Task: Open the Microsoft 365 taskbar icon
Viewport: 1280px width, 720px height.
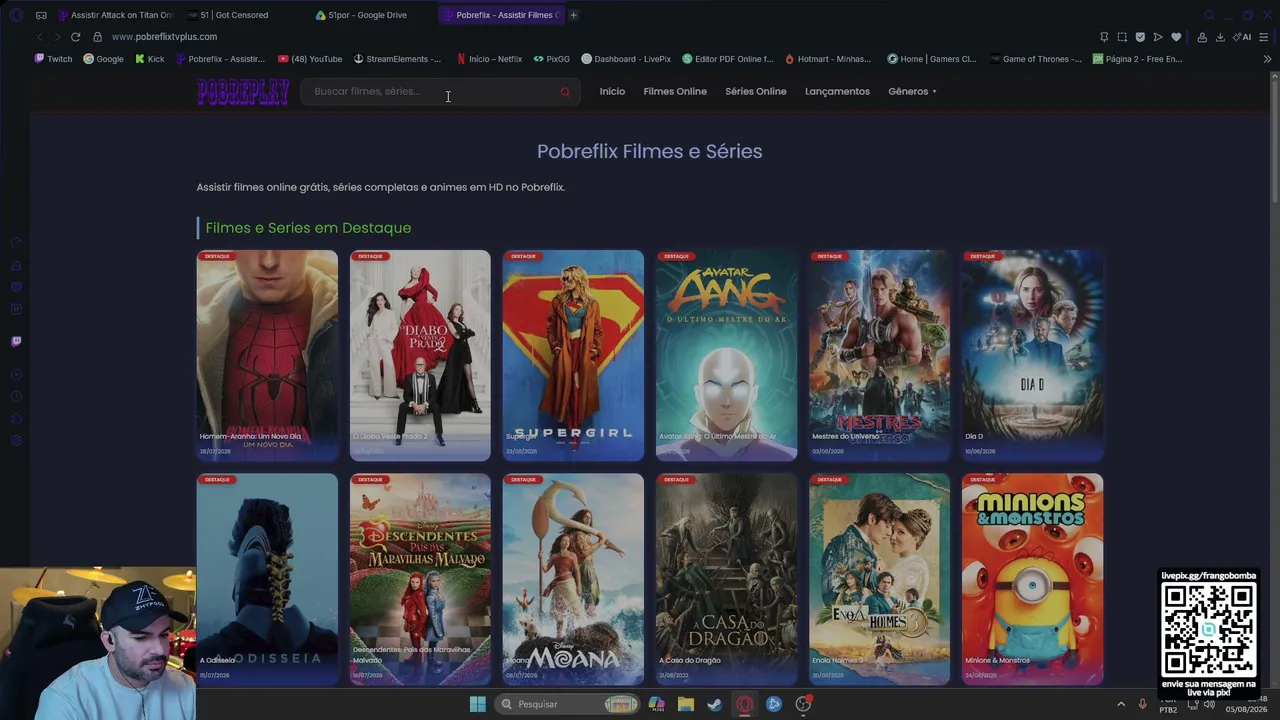Action: (657, 704)
